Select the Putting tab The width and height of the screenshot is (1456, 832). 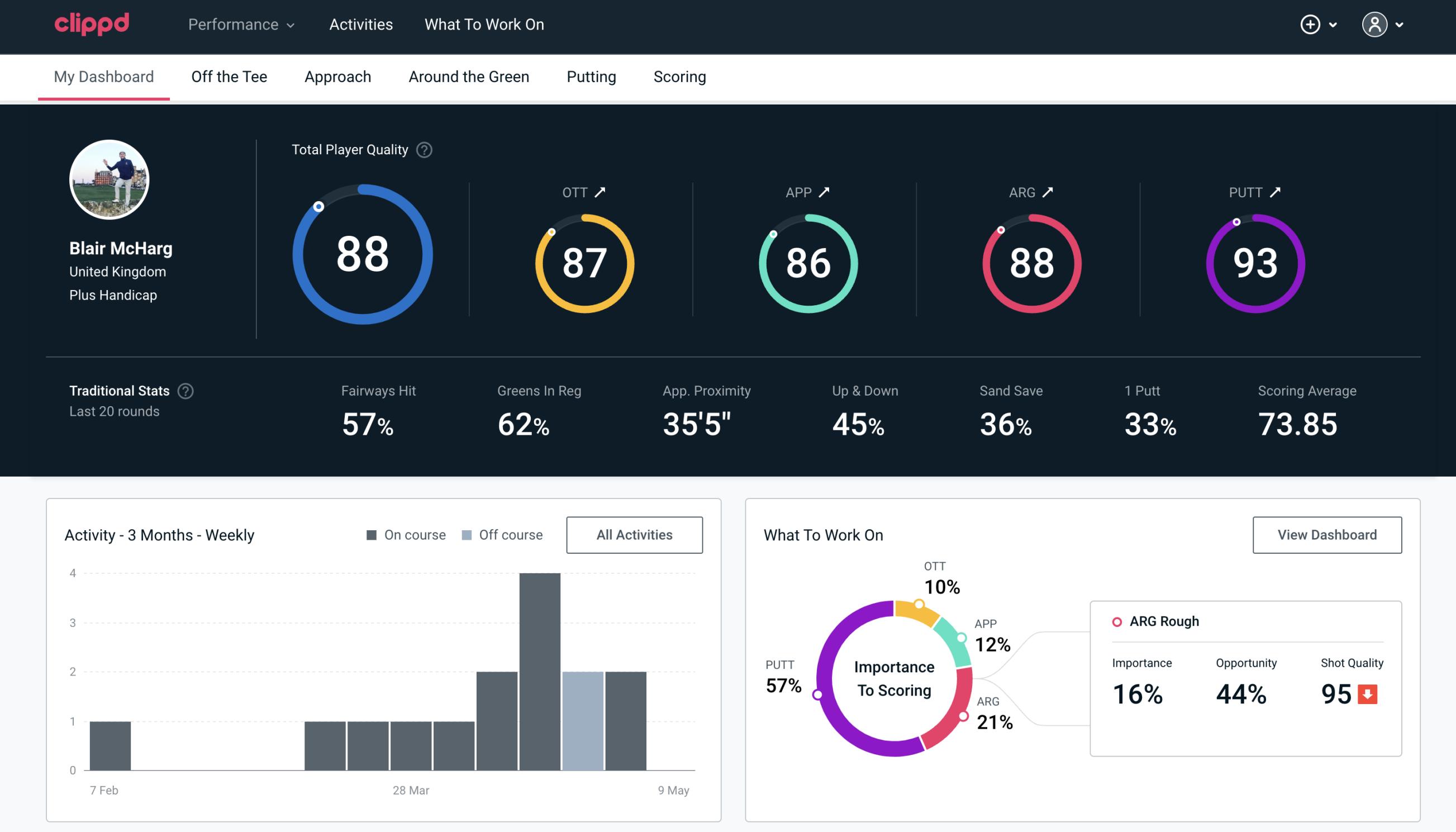[591, 76]
